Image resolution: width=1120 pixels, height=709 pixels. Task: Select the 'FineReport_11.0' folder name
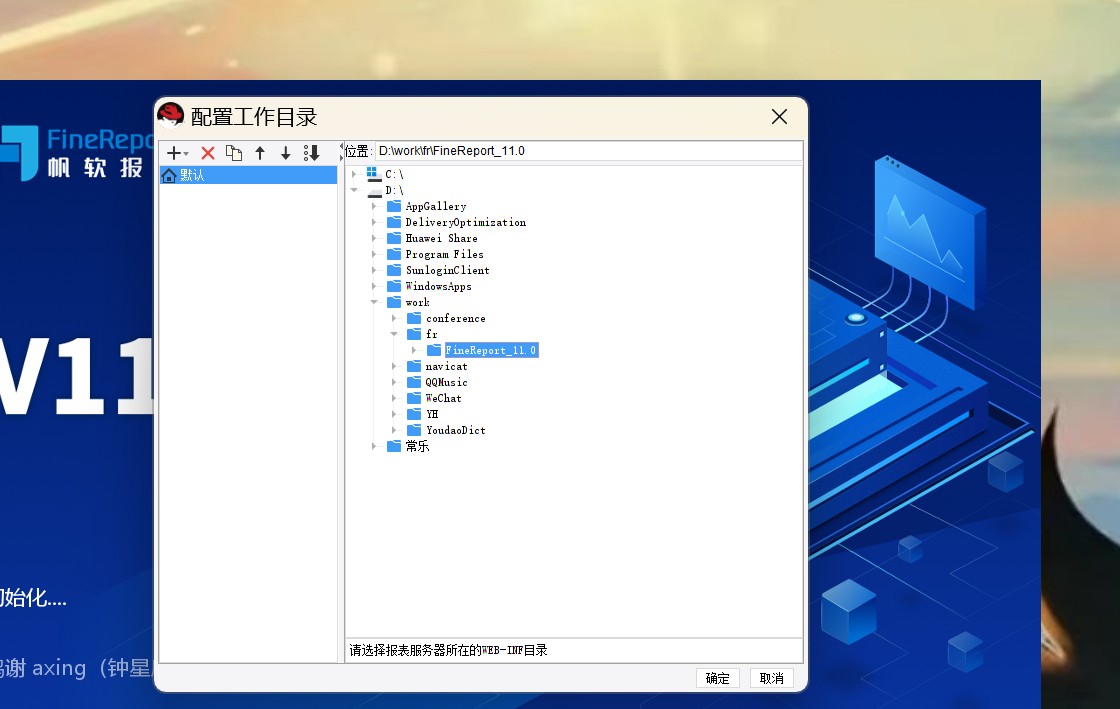(x=491, y=351)
